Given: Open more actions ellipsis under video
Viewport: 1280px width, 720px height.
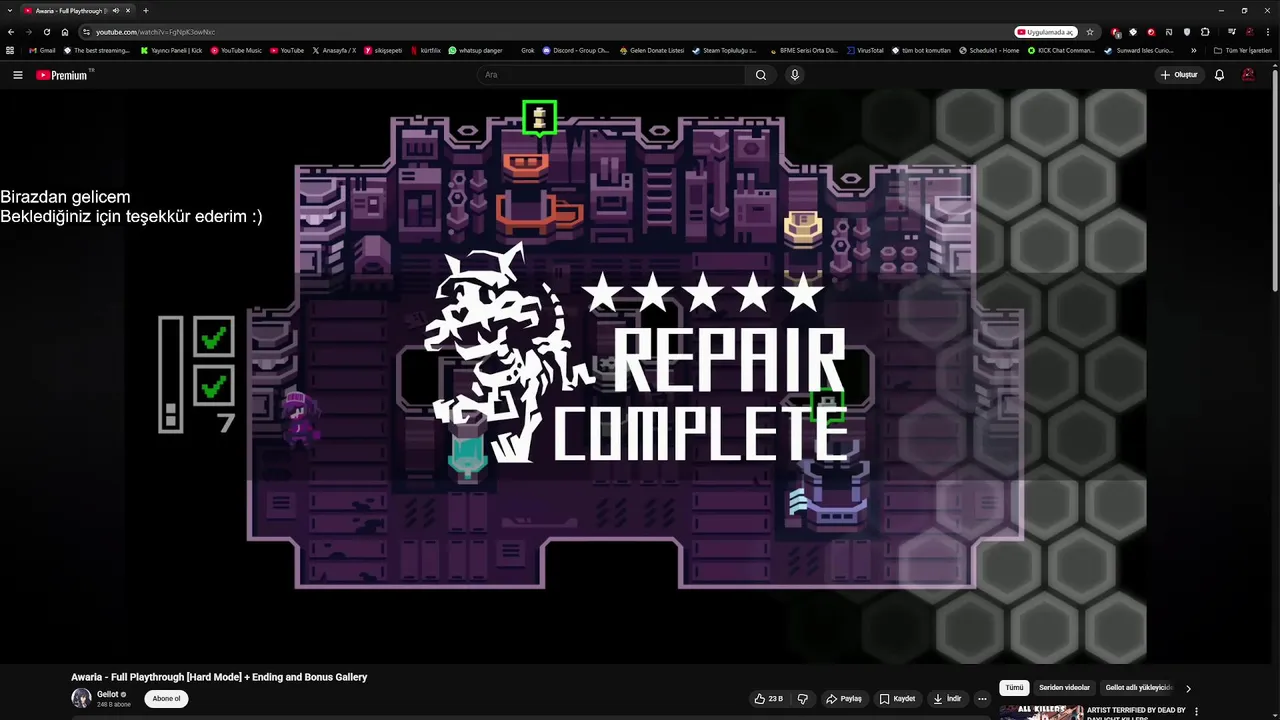Looking at the screenshot, I should pyautogui.click(x=982, y=699).
